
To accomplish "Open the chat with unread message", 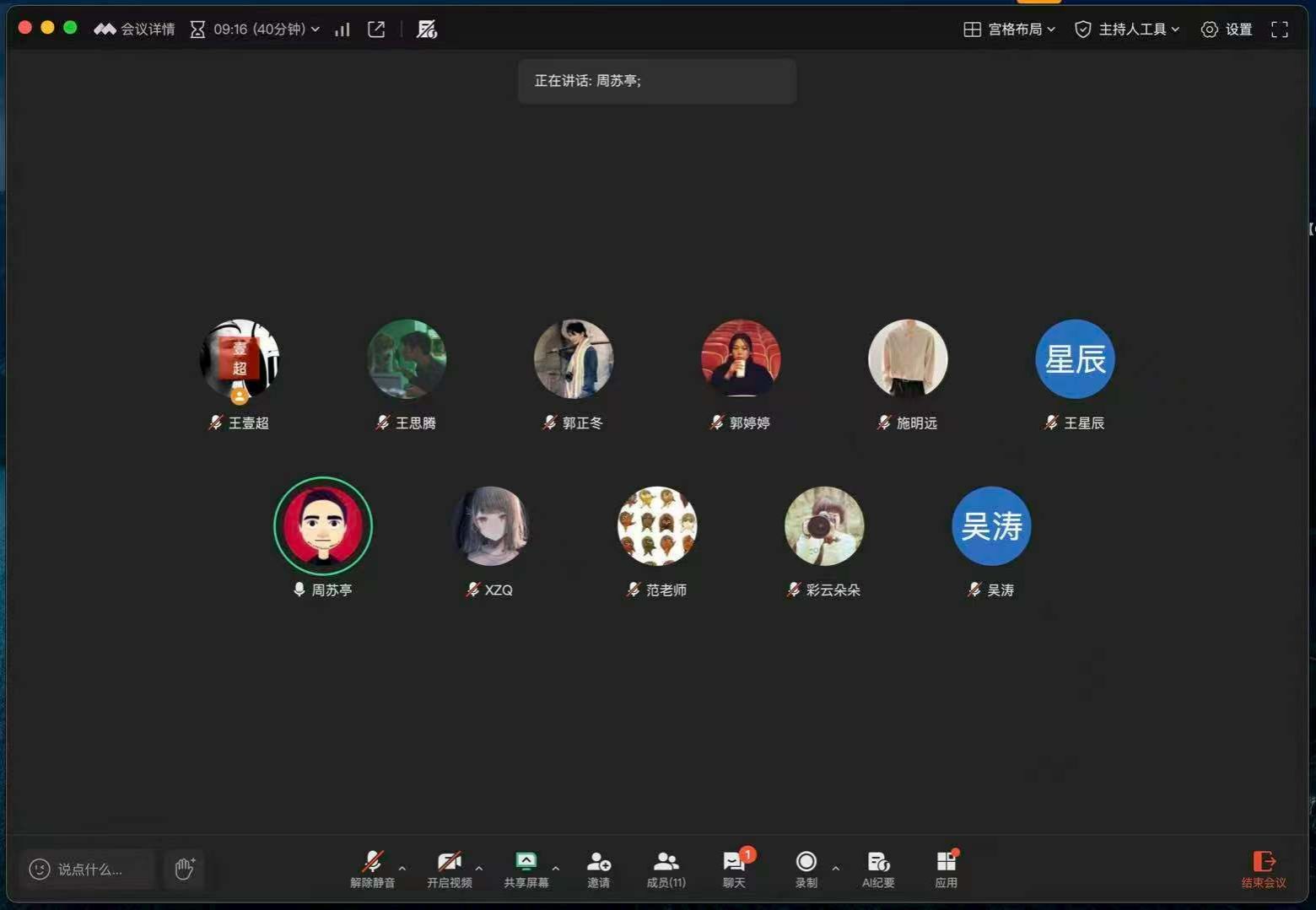I will tap(734, 869).
